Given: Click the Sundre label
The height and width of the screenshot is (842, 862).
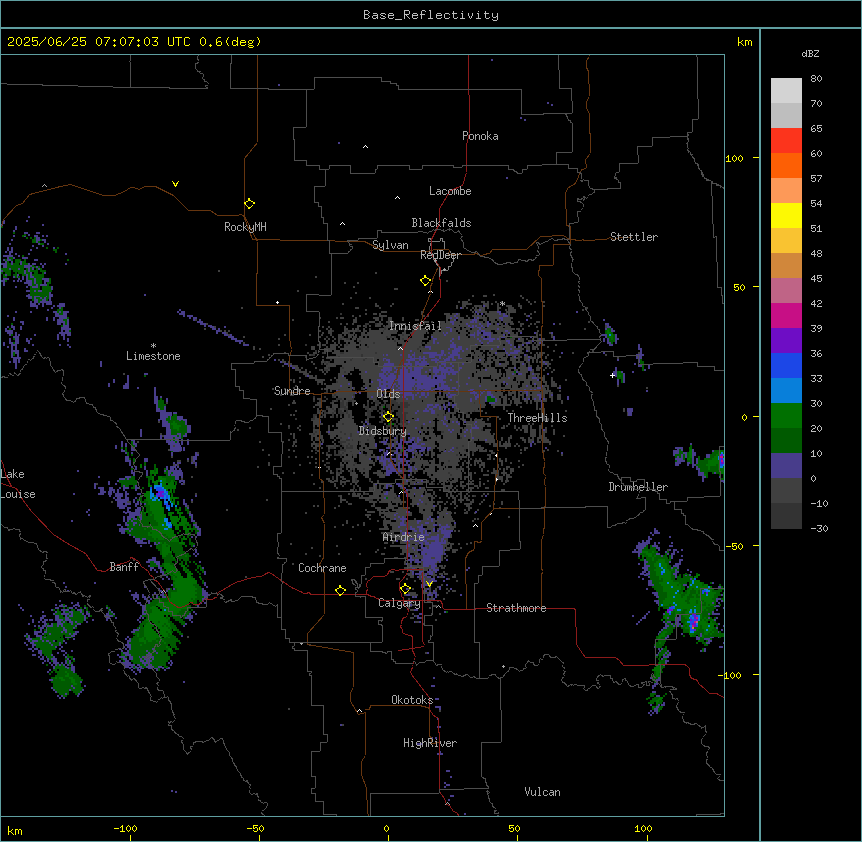Looking at the screenshot, I should point(292,391).
